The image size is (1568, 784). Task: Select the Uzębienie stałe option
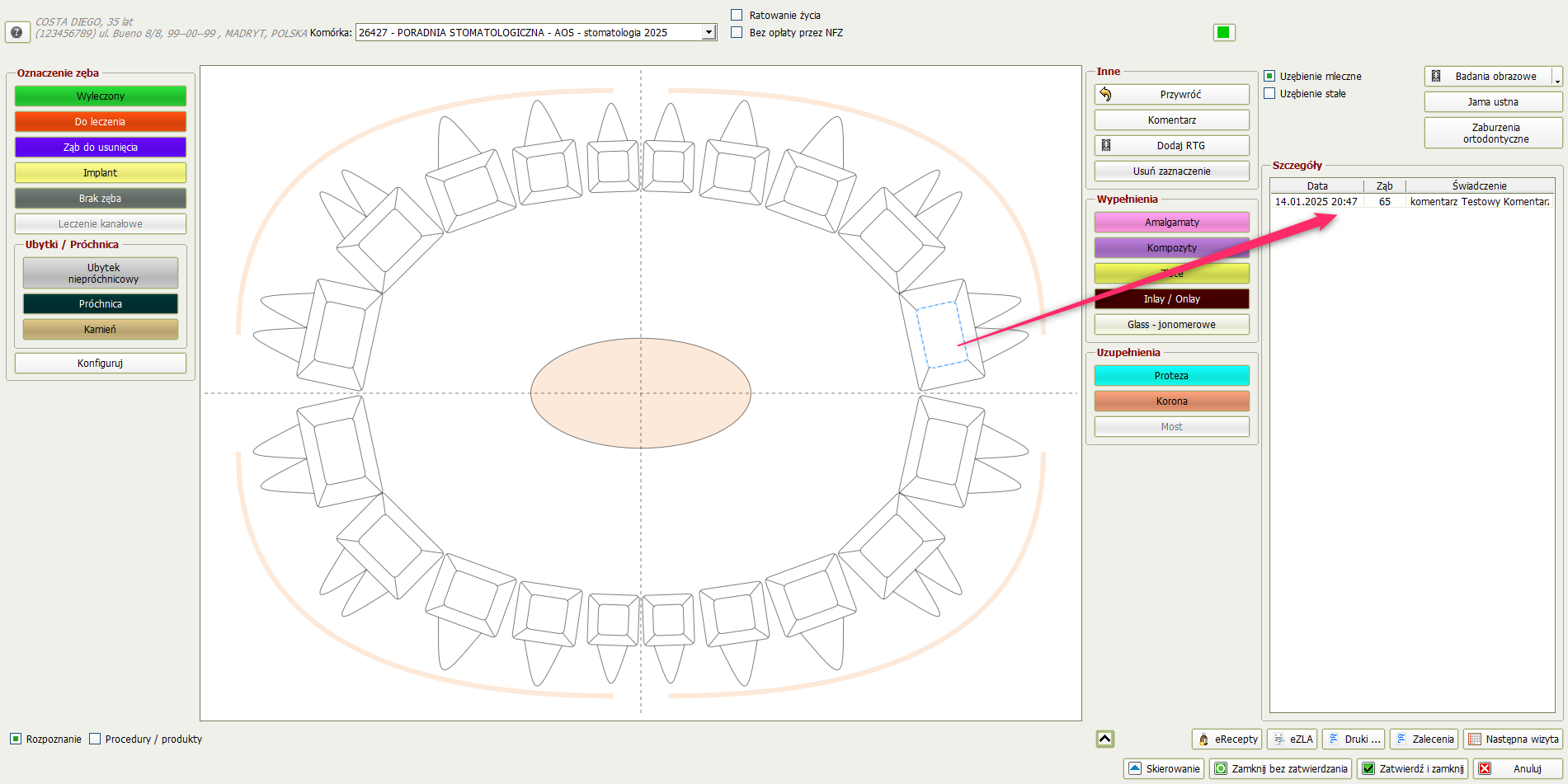[1270, 94]
